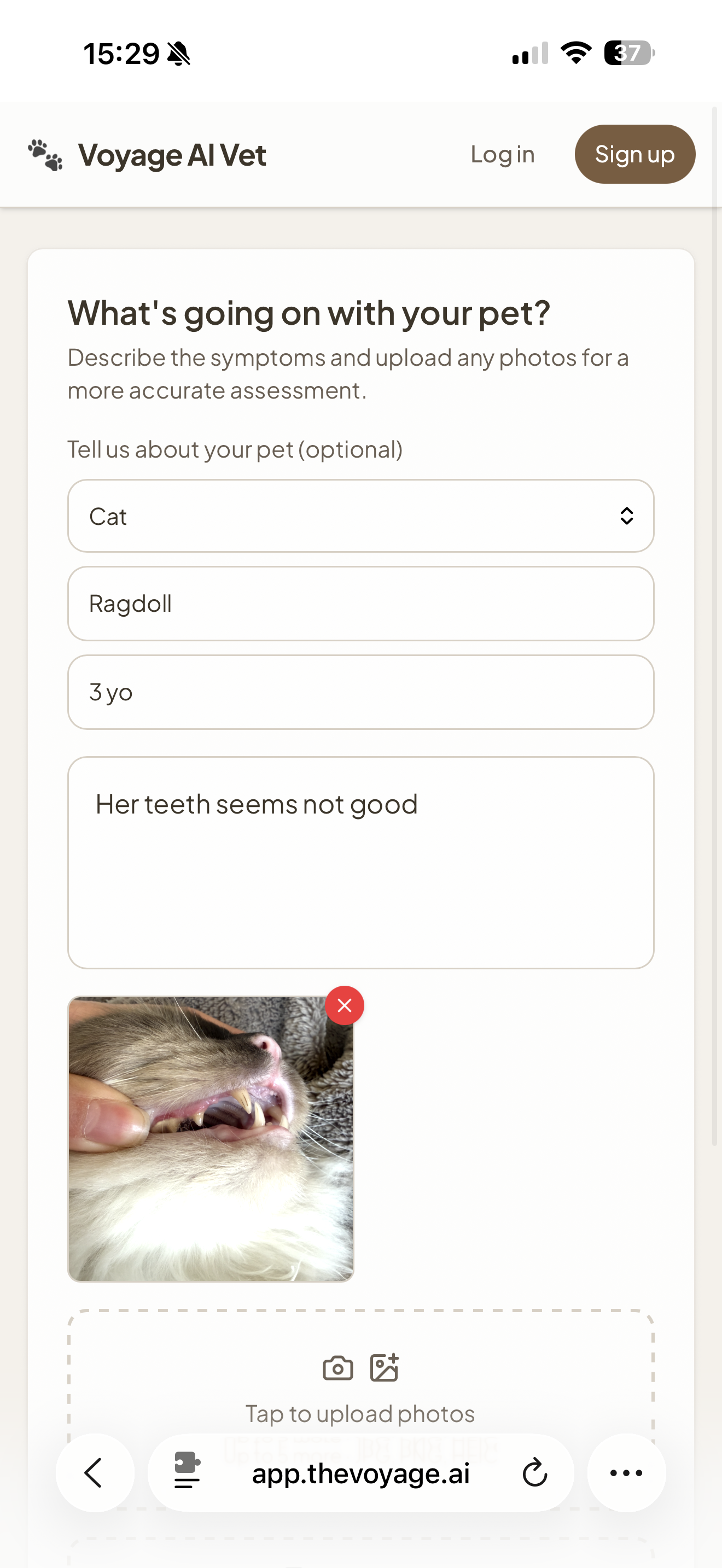The width and height of the screenshot is (722, 1568).
Task: Click the up-down chevron on species selector
Action: (626, 516)
